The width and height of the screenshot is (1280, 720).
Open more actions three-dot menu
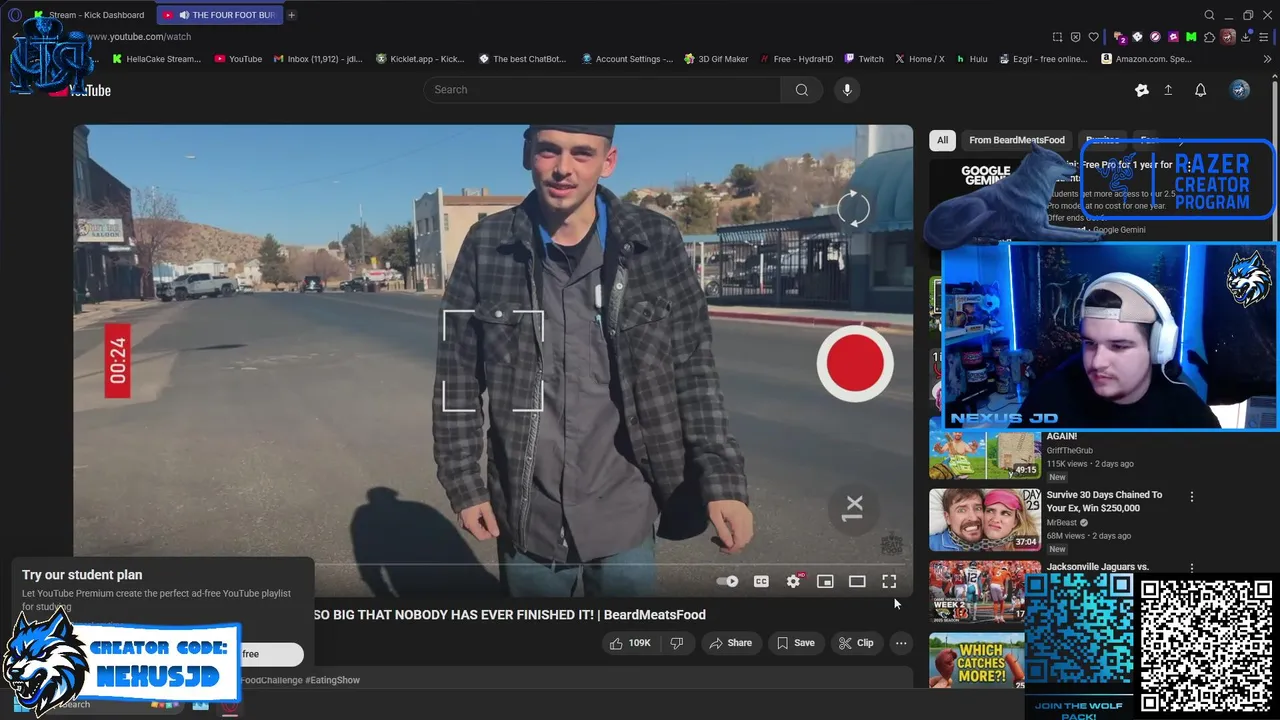901,643
